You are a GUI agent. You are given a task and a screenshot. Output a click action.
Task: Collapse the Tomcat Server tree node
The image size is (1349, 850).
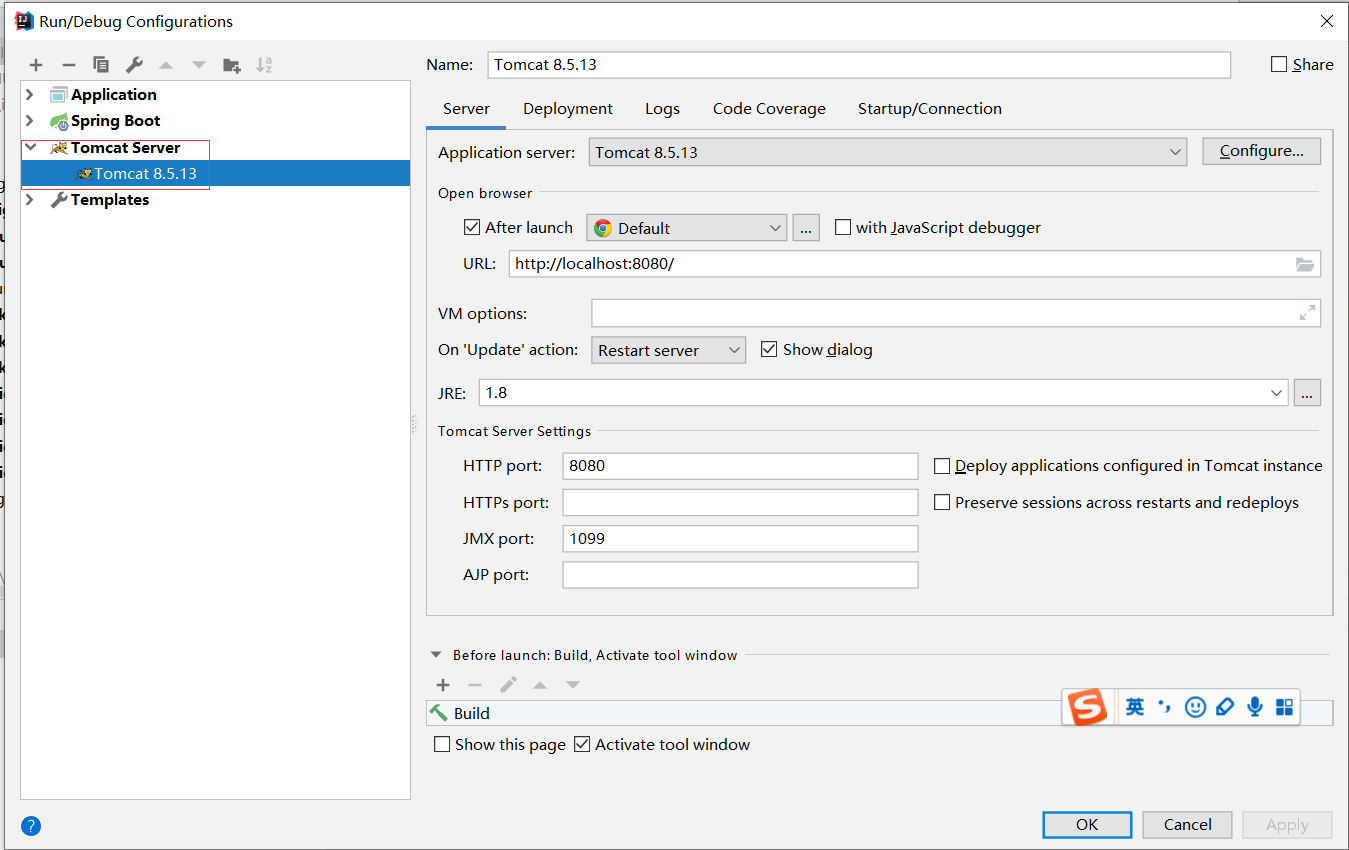[30, 147]
